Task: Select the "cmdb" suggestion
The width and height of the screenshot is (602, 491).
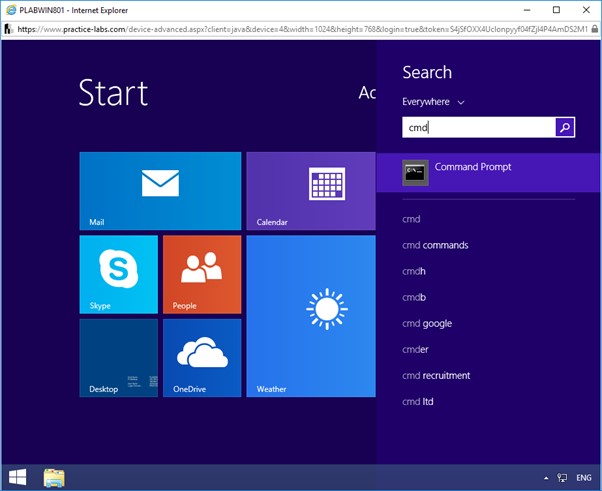Action: point(413,297)
